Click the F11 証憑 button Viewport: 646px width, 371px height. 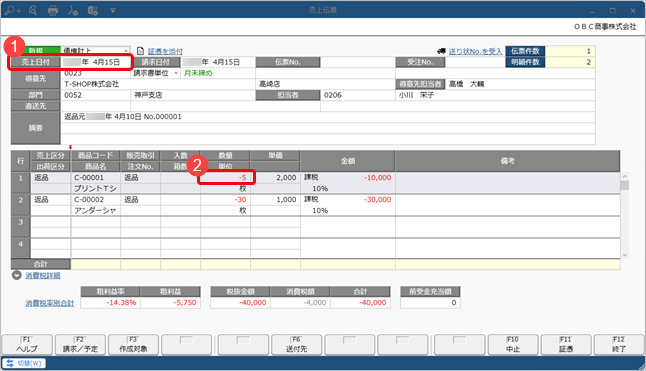(566, 345)
